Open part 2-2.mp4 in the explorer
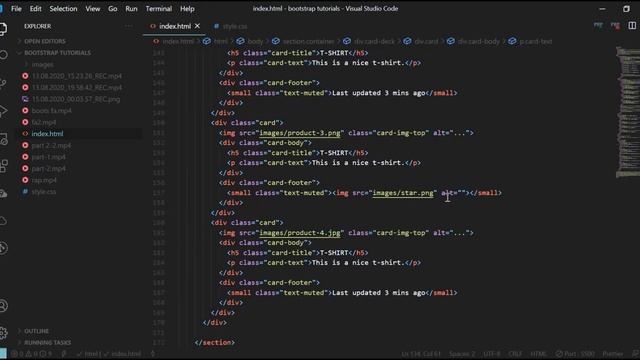 [51, 145]
